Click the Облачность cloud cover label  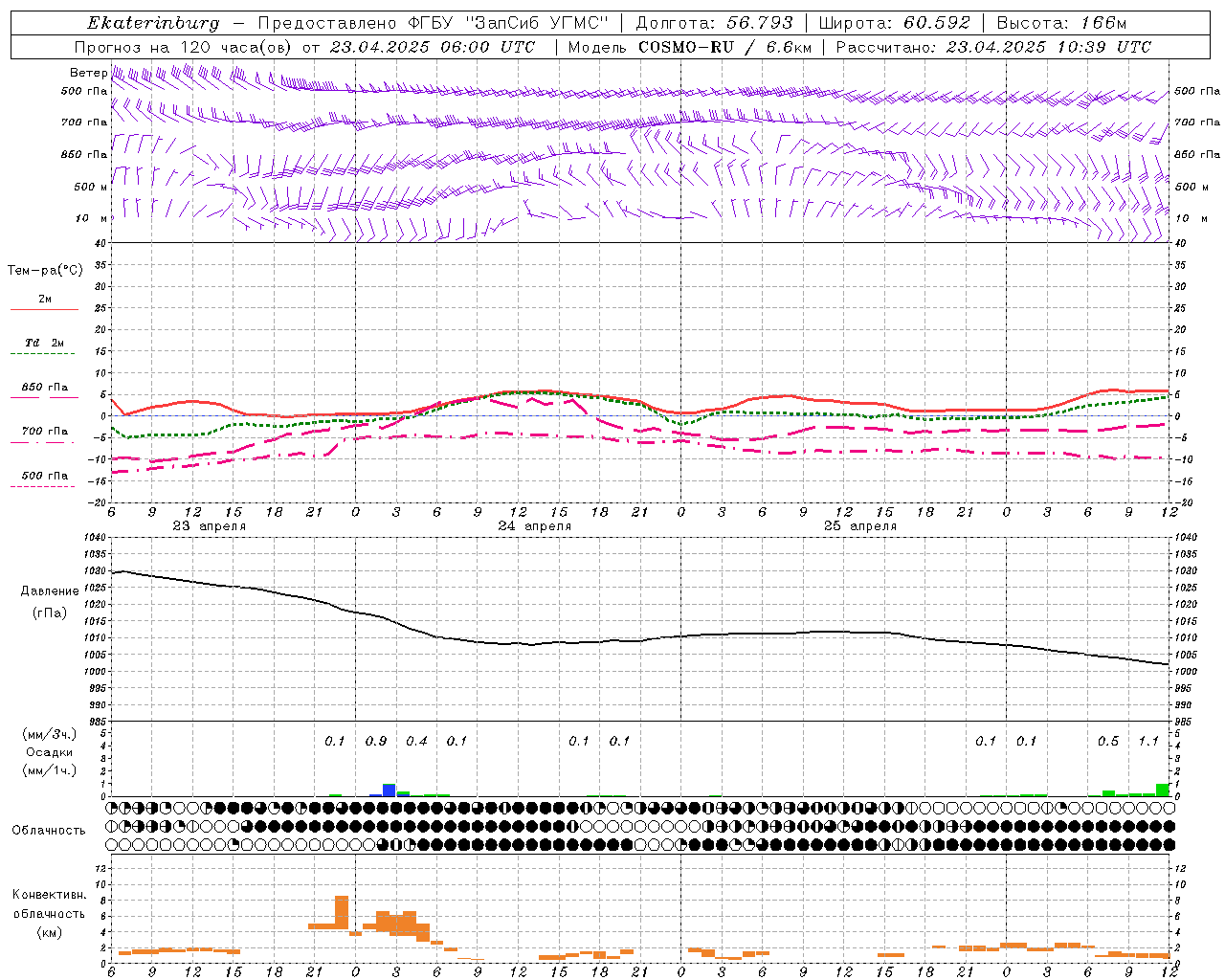tap(49, 831)
